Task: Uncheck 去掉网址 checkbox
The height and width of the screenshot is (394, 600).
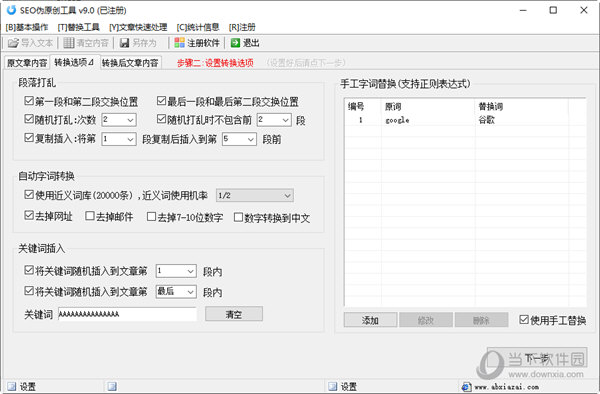Action: pyautogui.click(x=29, y=215)
